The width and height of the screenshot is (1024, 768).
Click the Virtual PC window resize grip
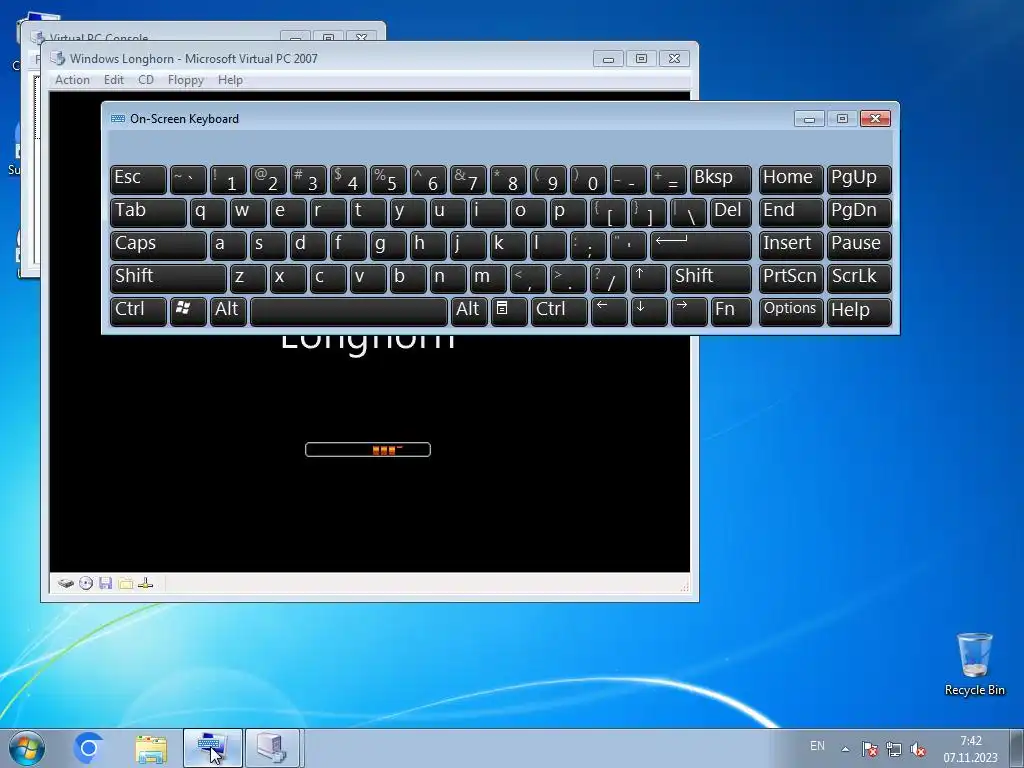(x=684, y=586)
